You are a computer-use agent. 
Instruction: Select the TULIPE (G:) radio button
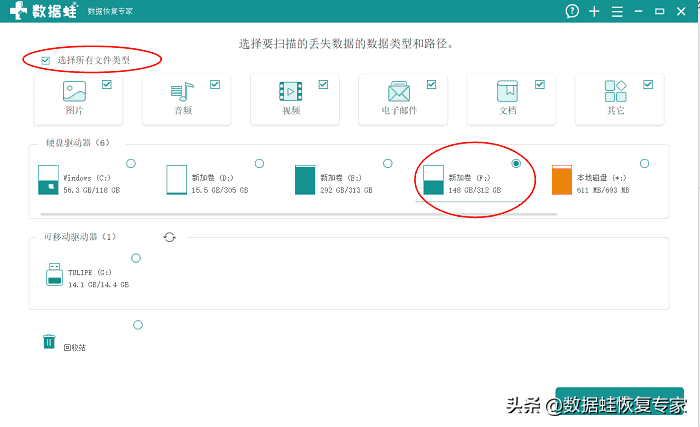136,258
